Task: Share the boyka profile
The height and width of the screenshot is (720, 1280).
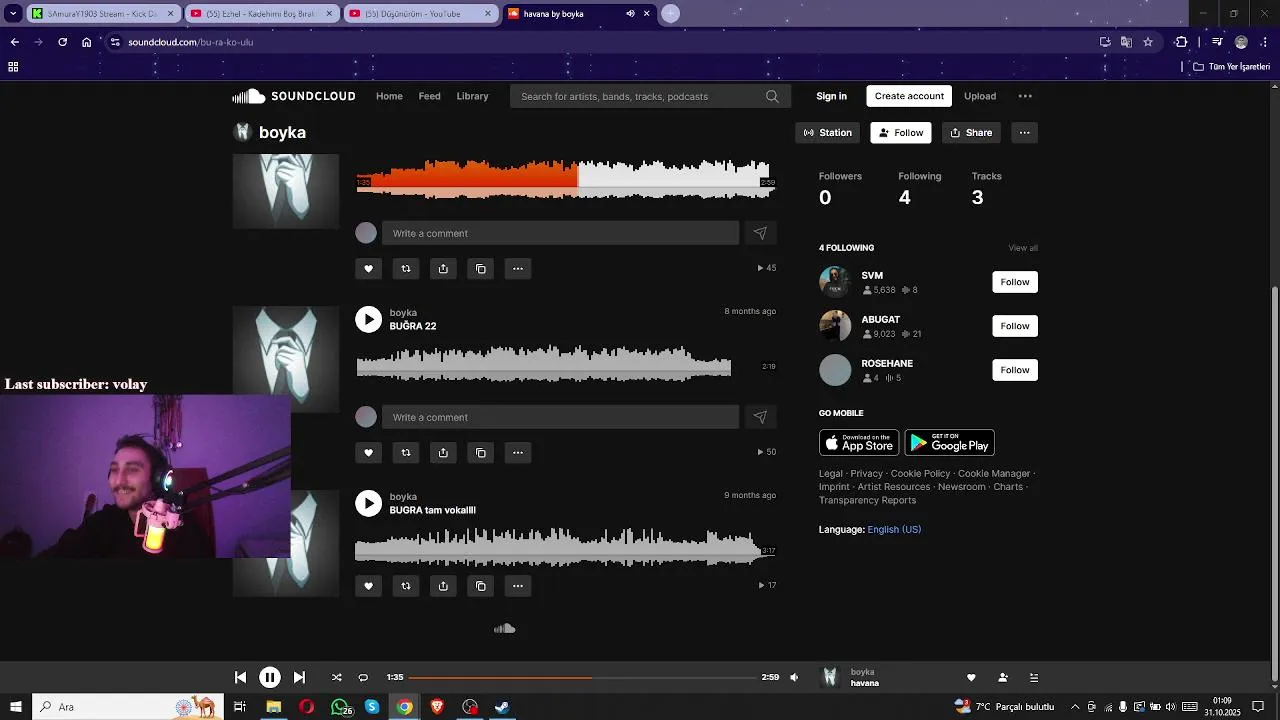Action: click(971, 133)
